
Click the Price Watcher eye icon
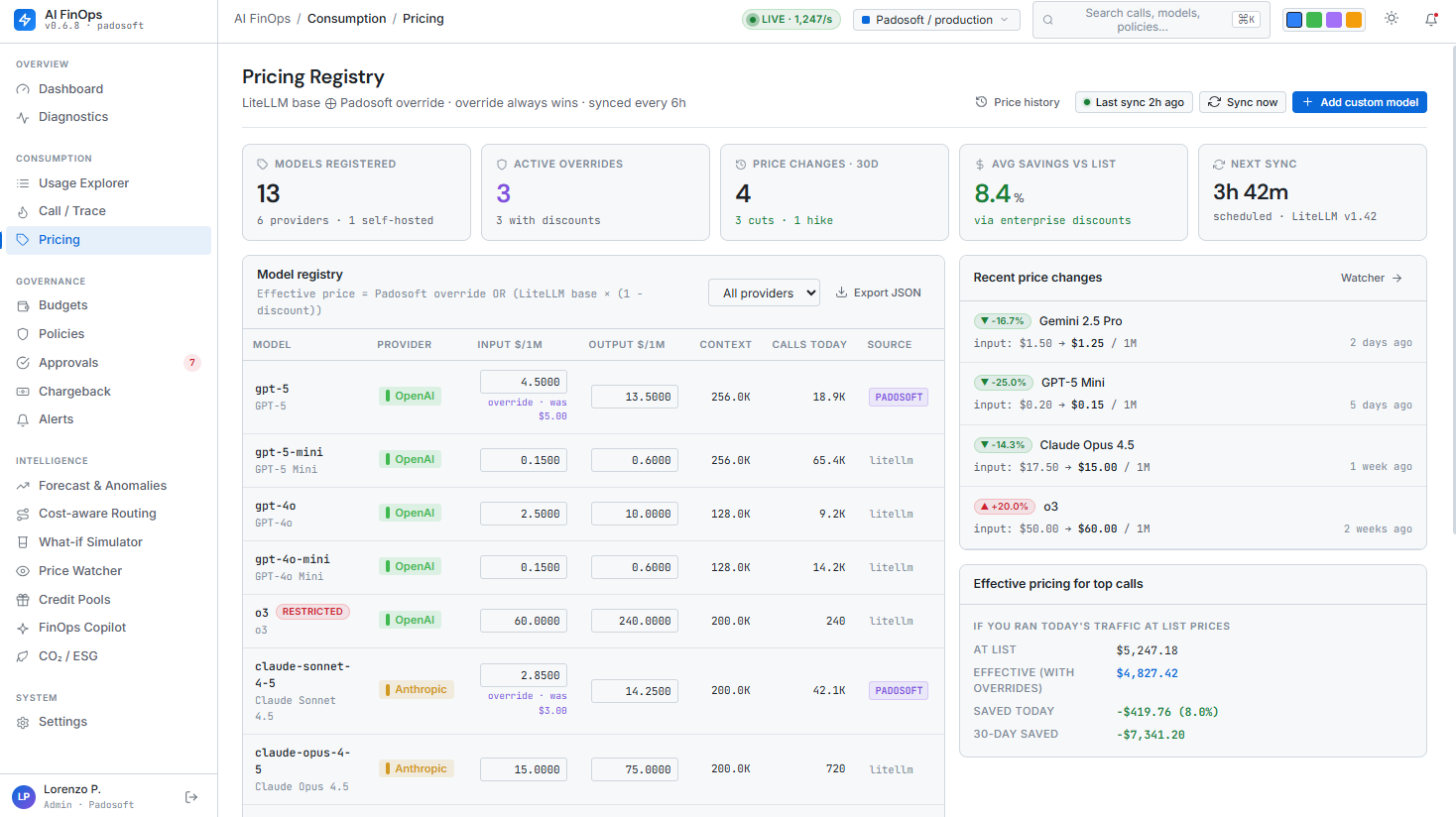click(23, 571)
